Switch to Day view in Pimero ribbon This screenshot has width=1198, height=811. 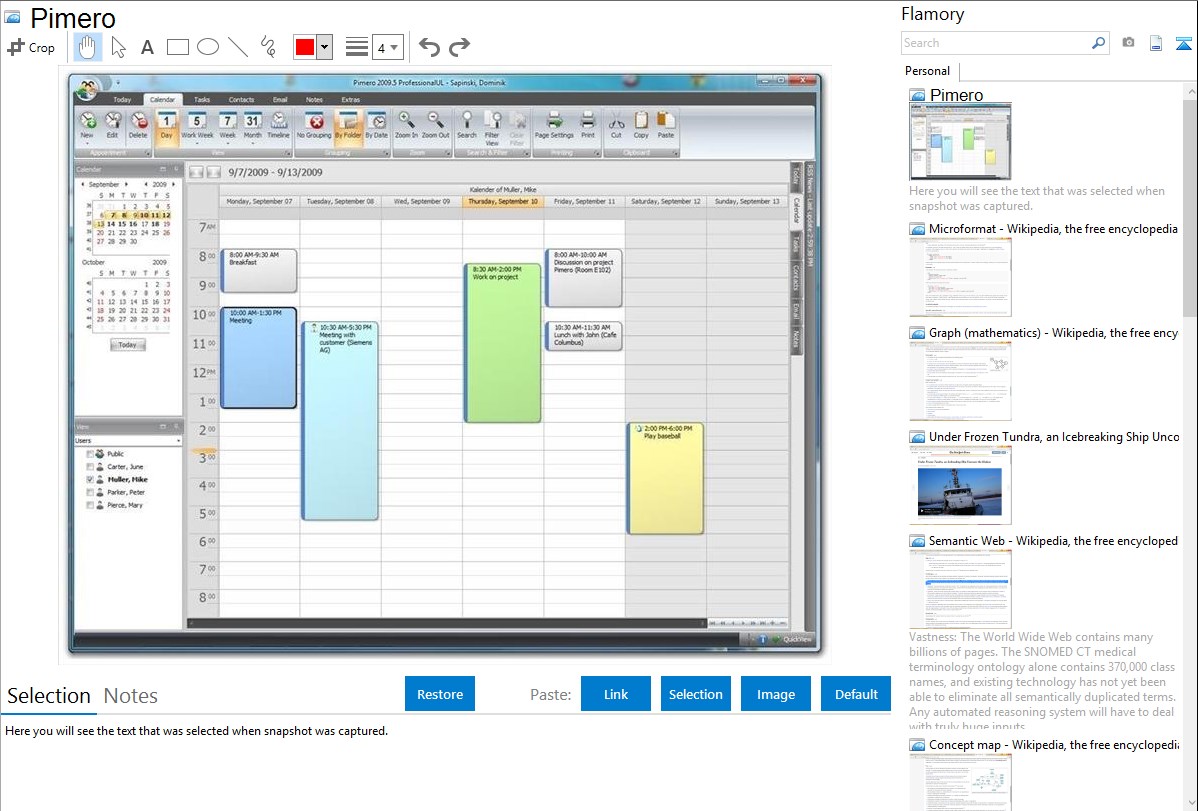coord(166,126)
